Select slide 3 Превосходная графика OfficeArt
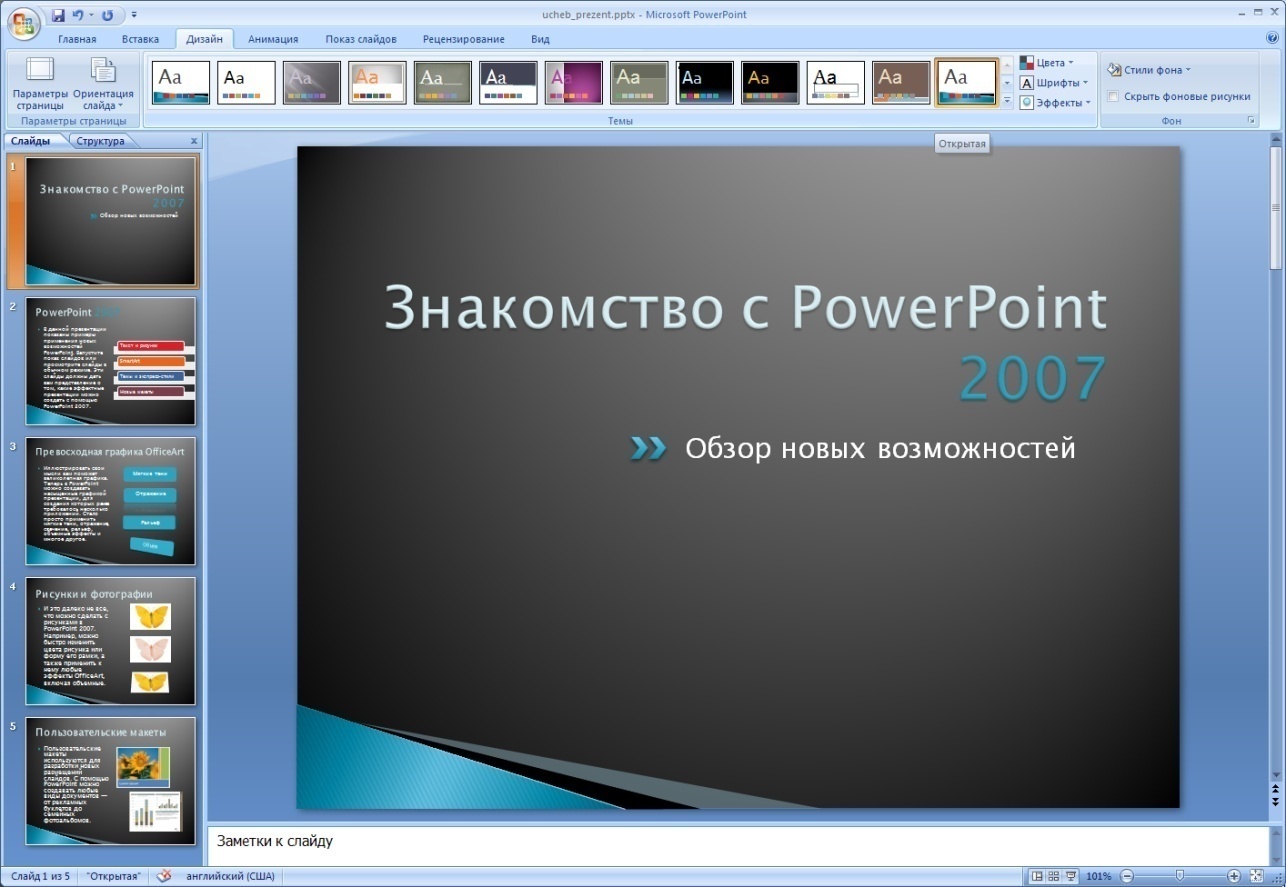Screen dimensions: 1286x887 (110, 501)
